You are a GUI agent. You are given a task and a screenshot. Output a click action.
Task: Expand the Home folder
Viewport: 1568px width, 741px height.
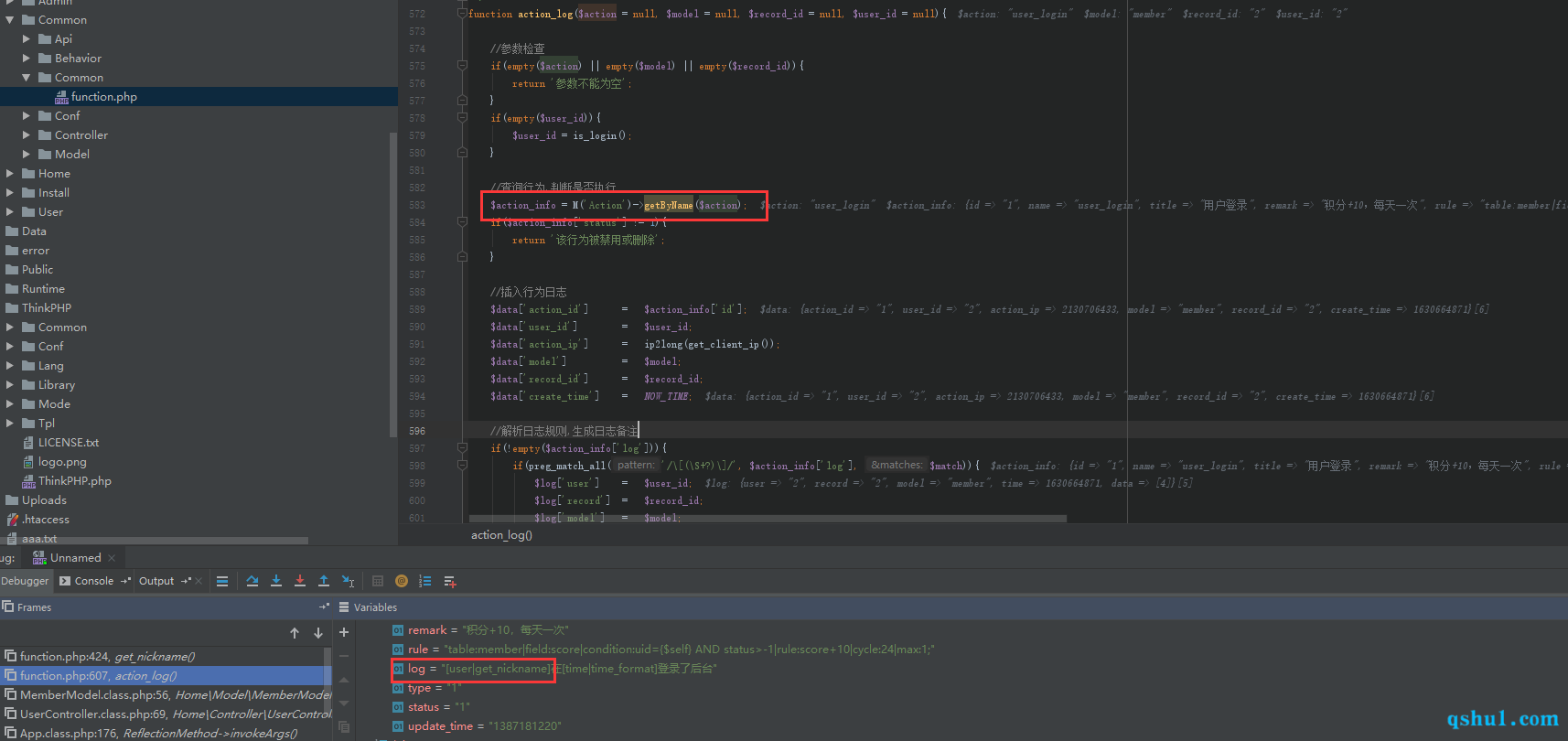[x=10, y=174]
